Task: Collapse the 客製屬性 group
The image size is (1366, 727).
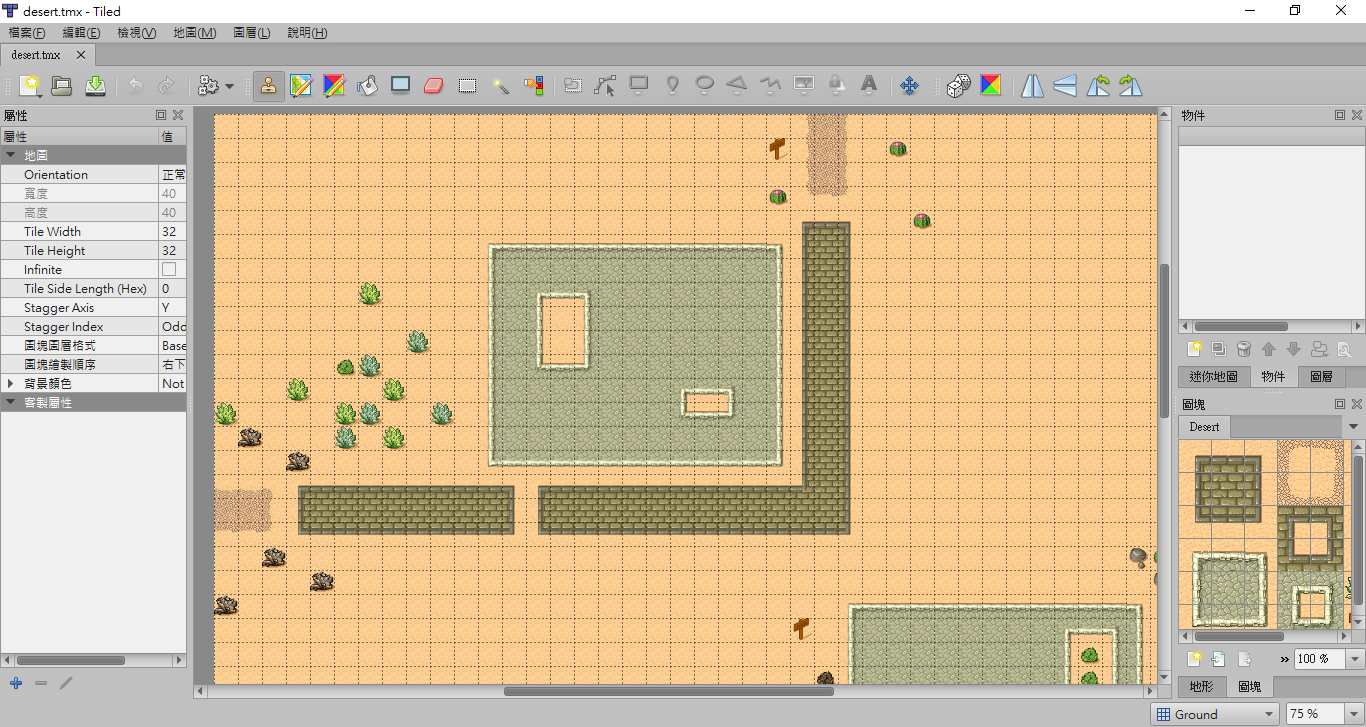Action: tap(11, 403)
